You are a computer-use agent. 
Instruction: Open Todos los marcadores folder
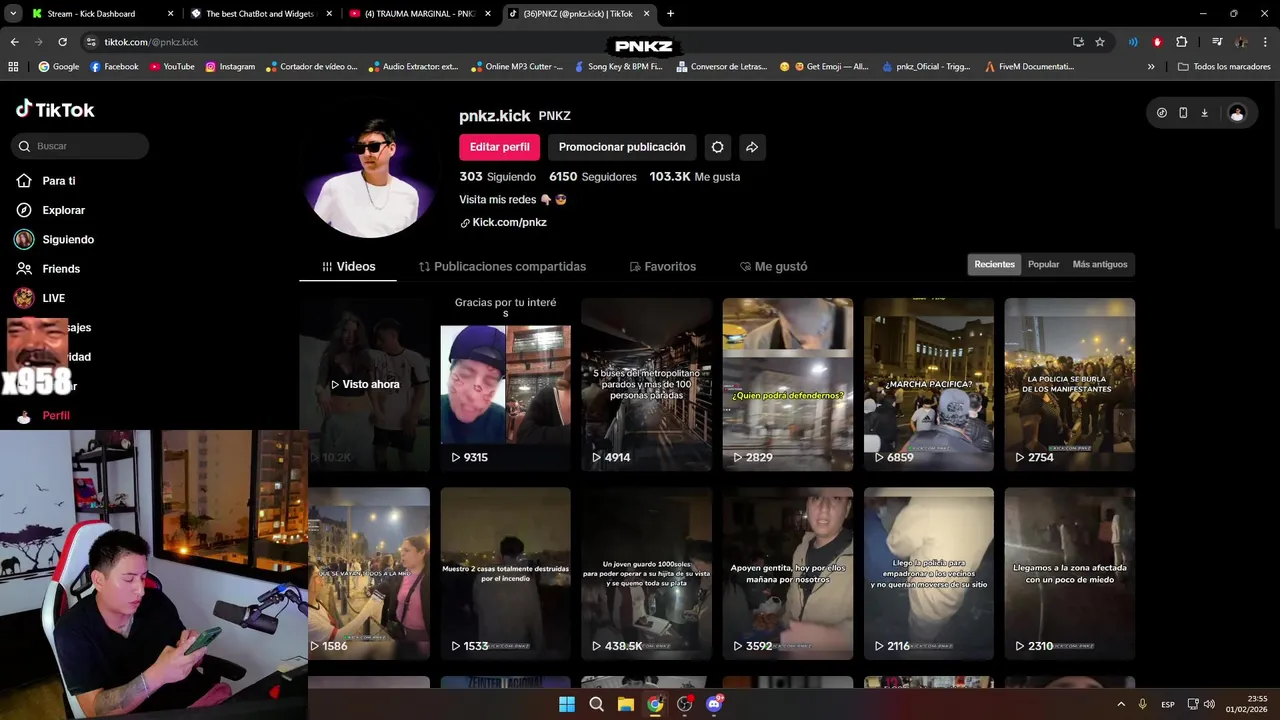pyautogui.click(x=1224, y=67)
